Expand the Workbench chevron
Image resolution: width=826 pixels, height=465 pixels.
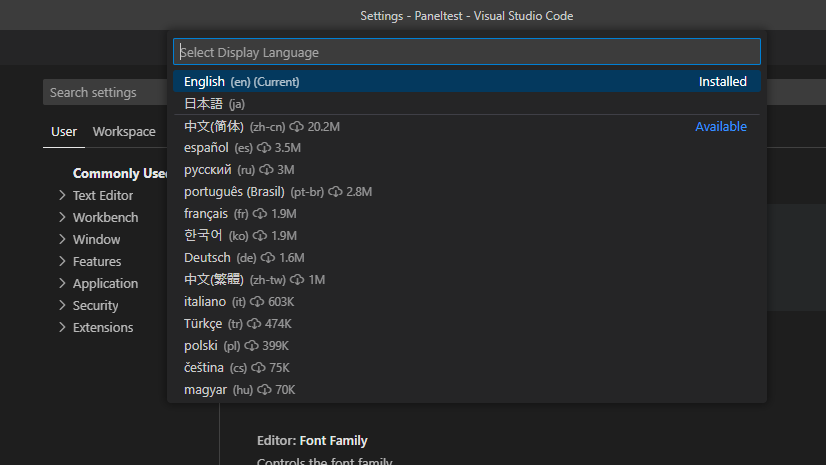click(62, 217)
